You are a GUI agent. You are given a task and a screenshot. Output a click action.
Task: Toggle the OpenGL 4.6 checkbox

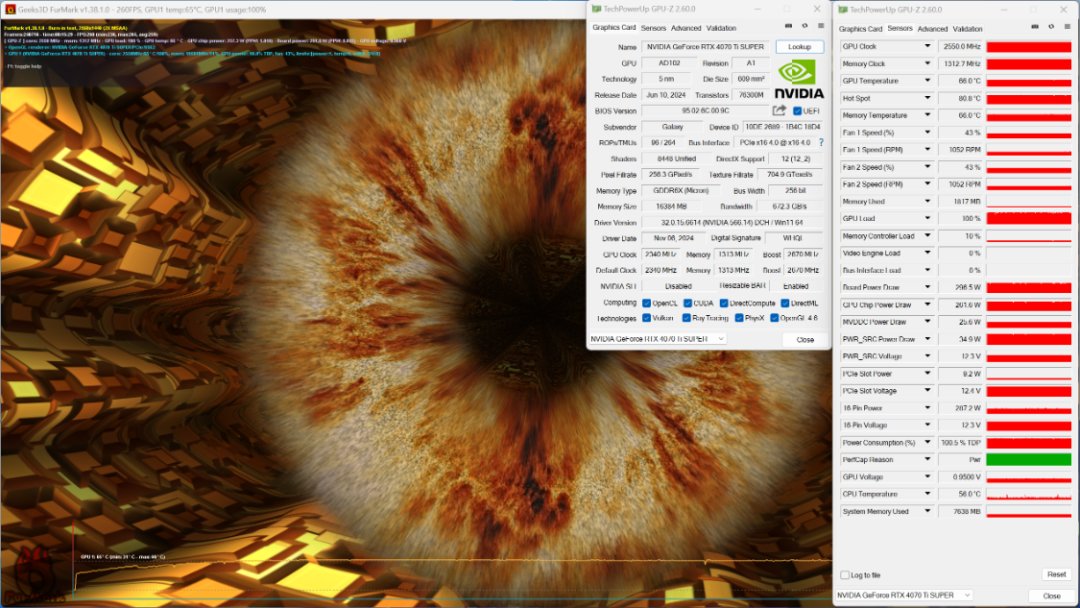click(x=774, y=318)
